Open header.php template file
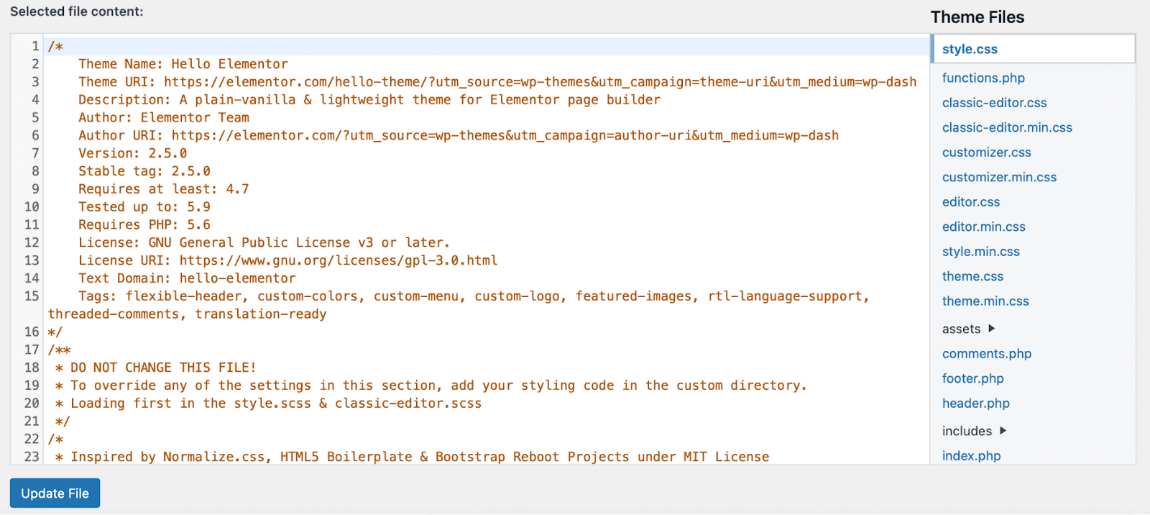 click(975, 404)
